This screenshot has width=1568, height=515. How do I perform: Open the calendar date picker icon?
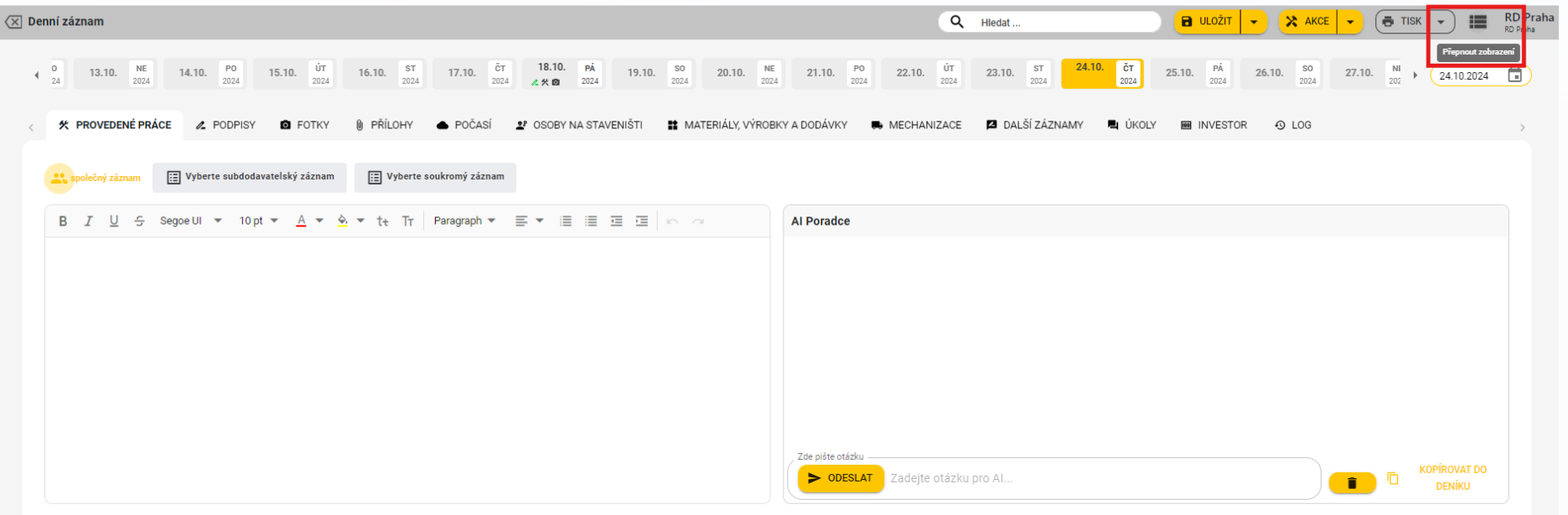[1515, 75]
